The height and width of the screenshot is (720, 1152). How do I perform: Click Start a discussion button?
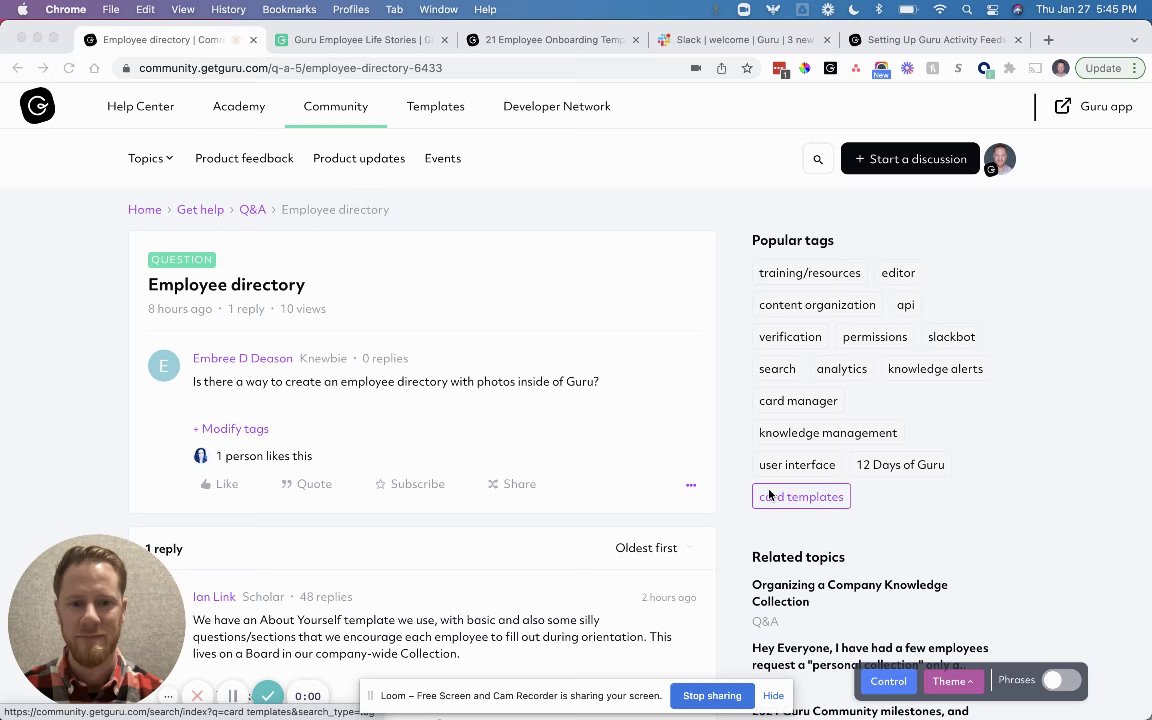pos(910,159)
